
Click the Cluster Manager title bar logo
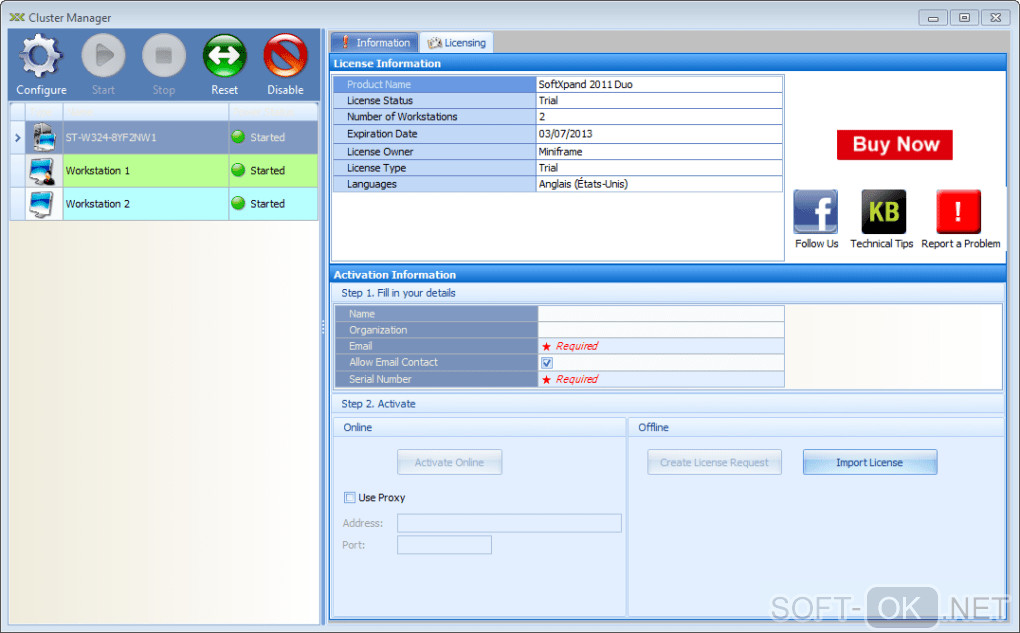[x=17, y=18]
